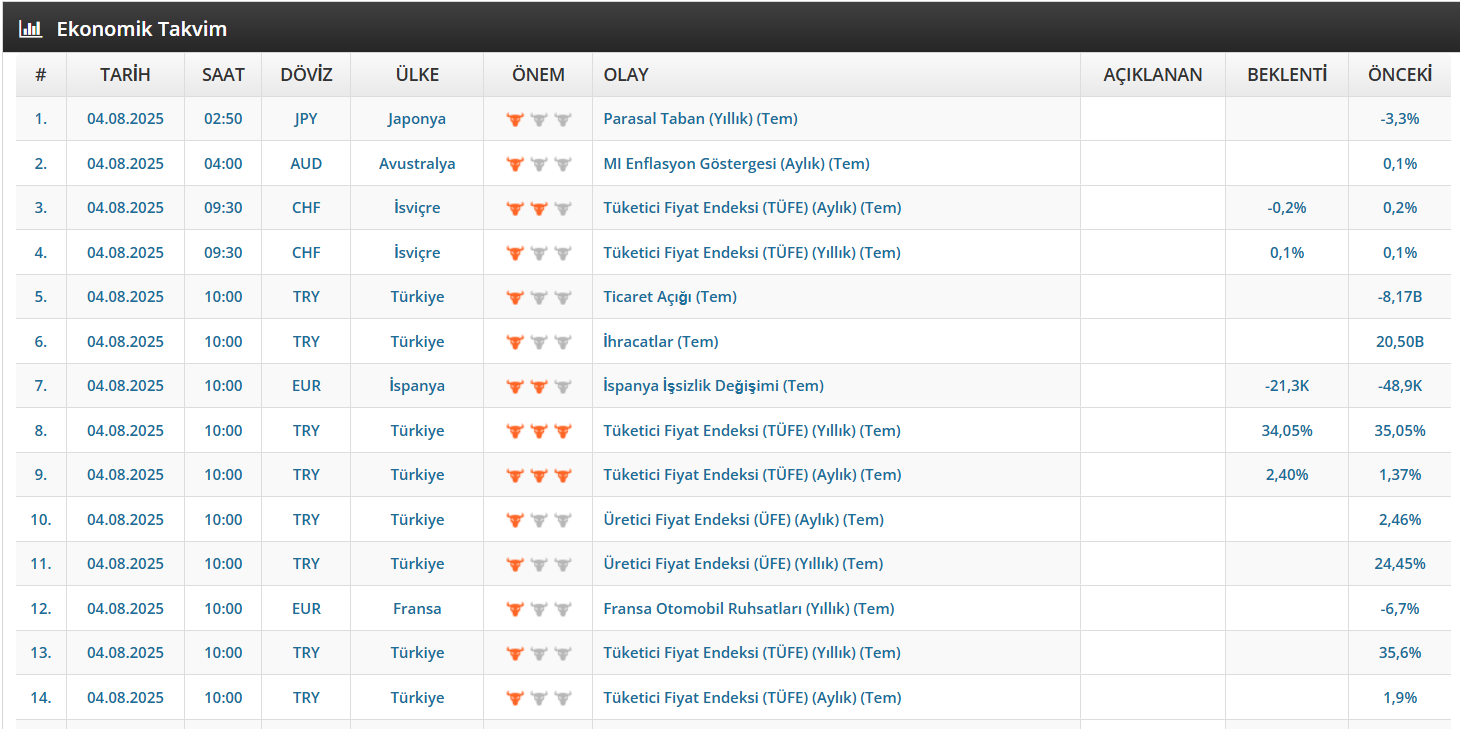The height and width of the screenshot is (729, 1460).
Task: Sort by the TARİH column header
Action: 125,75
